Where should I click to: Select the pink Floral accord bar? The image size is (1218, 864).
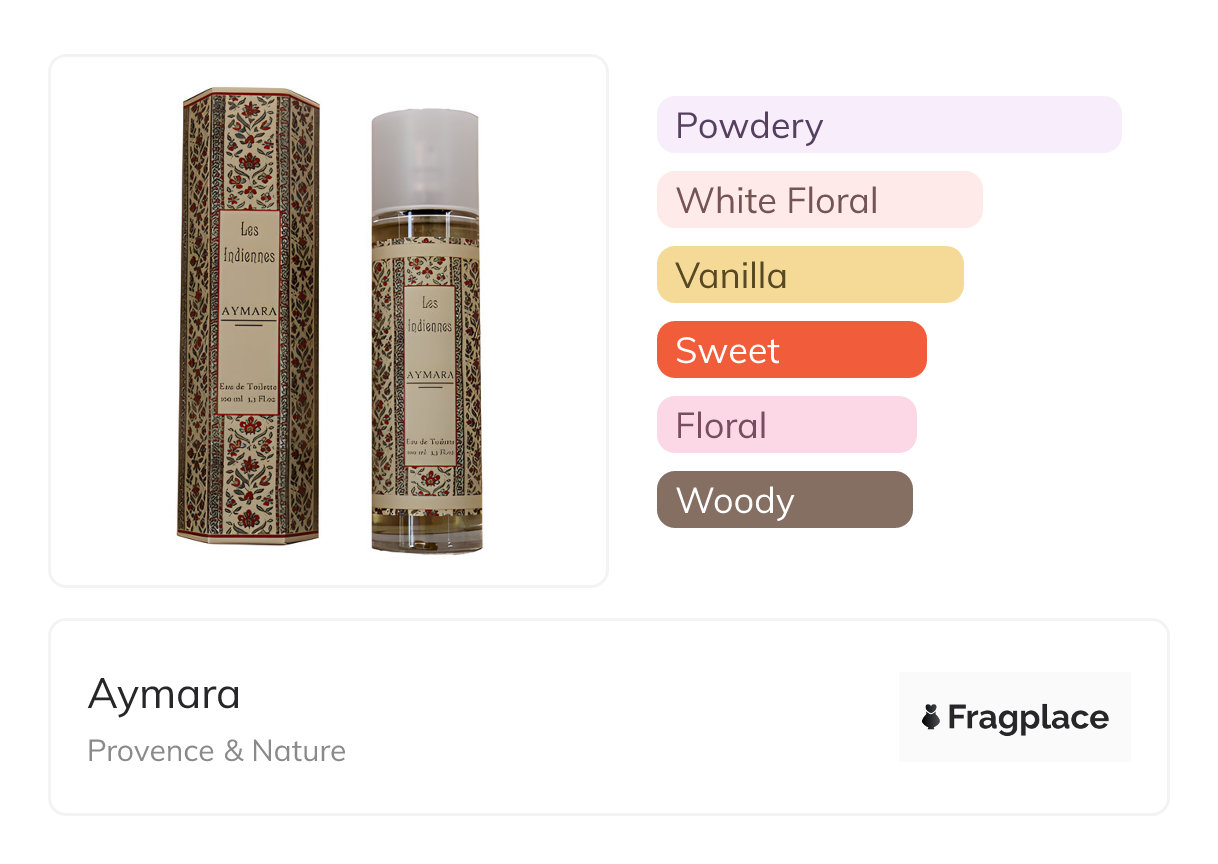(x=786, y=425)
